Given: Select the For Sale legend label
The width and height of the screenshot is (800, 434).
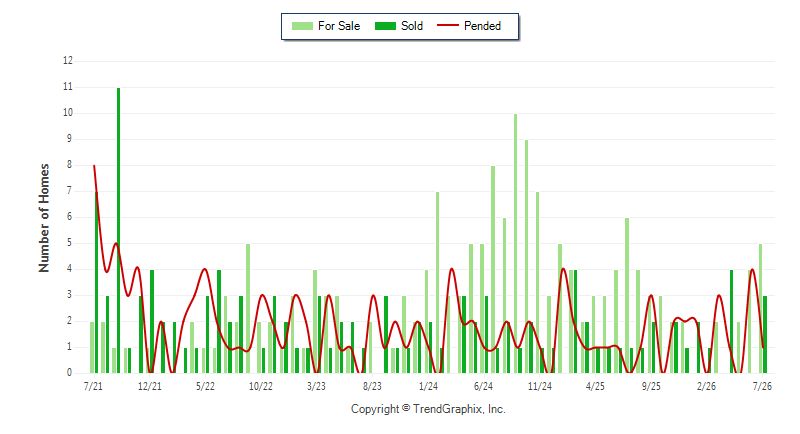Looking at the screenshot, I should (x=339, y=26).
